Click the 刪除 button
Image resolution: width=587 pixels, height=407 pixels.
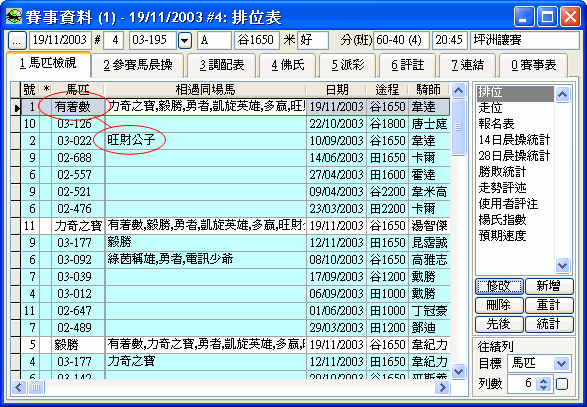[499, 305]
